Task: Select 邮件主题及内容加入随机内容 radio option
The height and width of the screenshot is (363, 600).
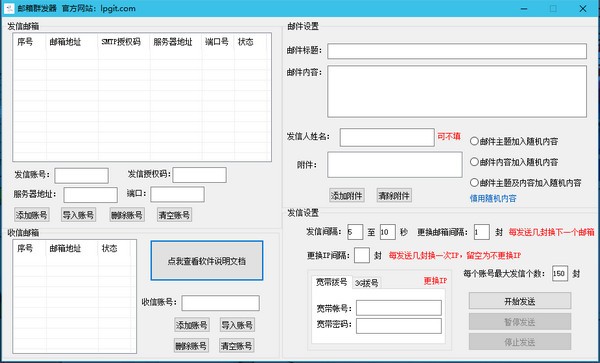Action: point(526,182)
